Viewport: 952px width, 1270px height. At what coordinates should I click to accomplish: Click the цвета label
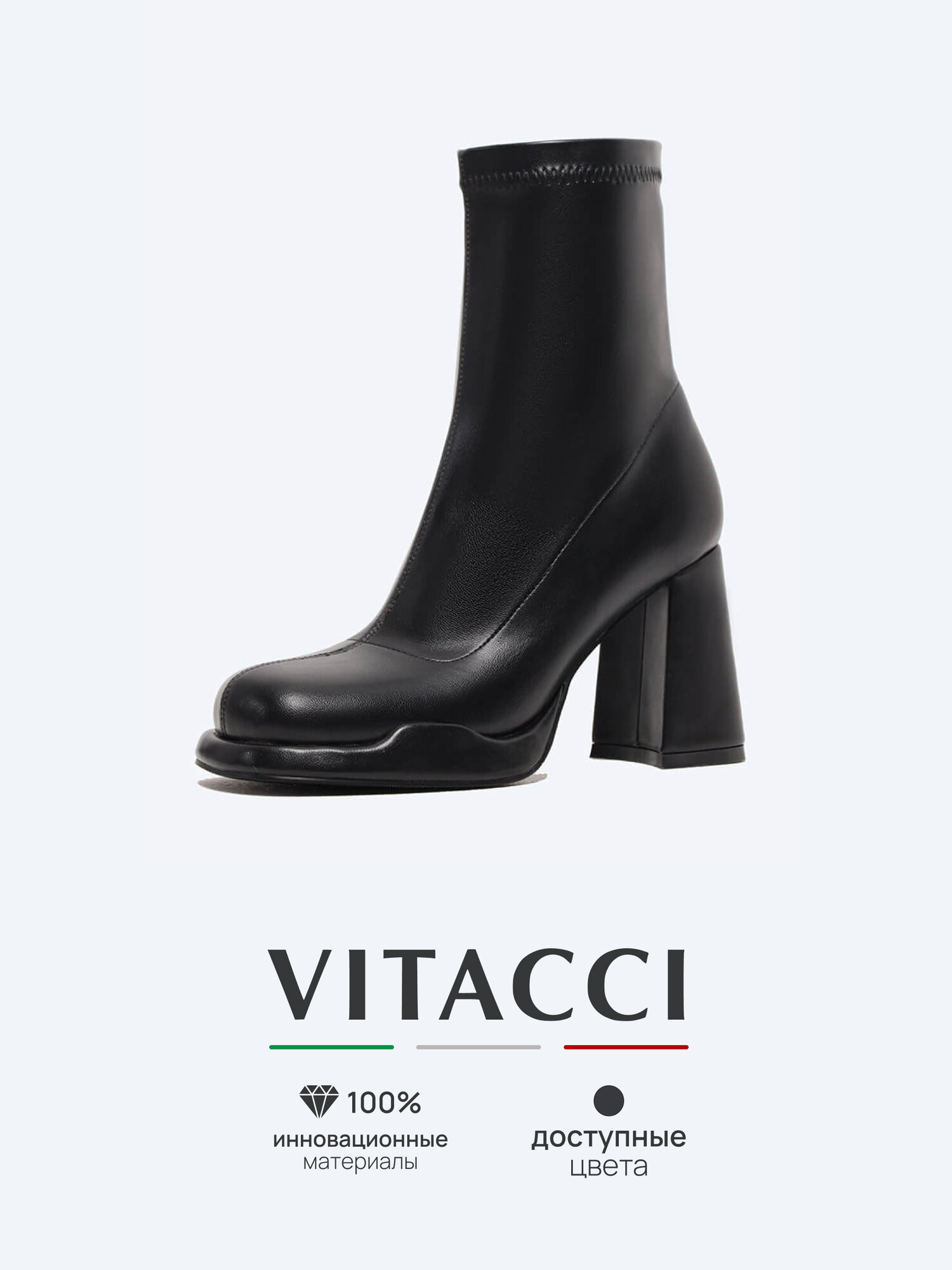609,1166
